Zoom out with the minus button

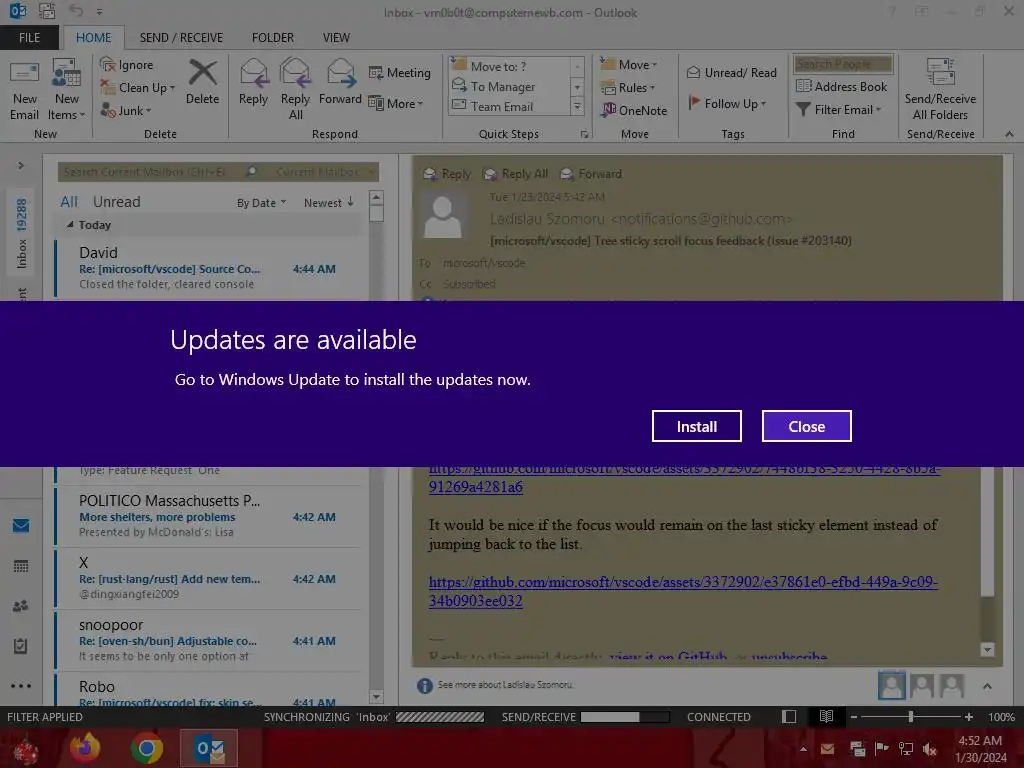coord(853,716)
